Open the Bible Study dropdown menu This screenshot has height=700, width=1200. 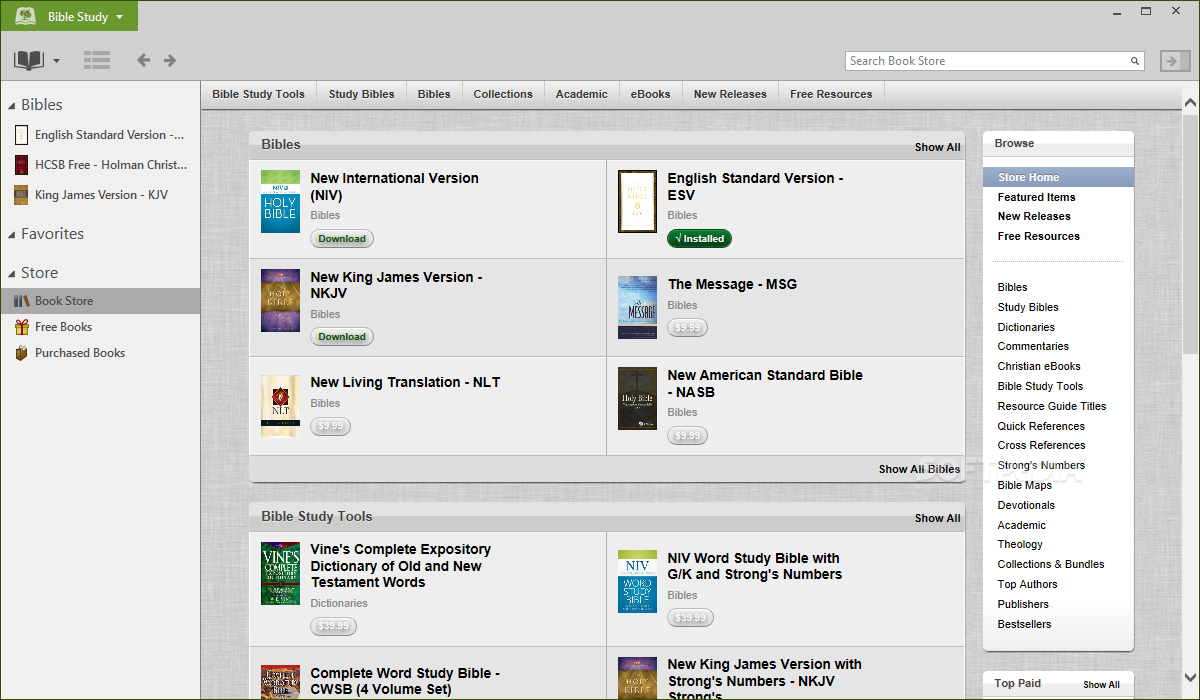pos(70,16)
